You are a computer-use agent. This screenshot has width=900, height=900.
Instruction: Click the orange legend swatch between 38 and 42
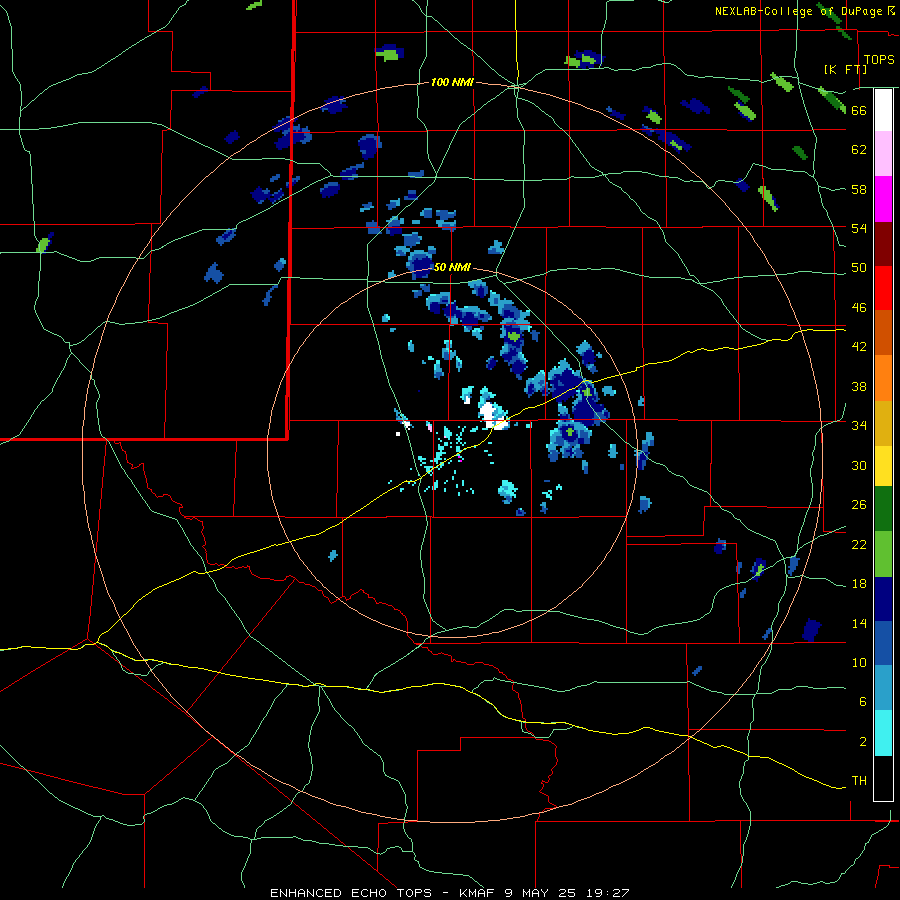click(883, 378)
